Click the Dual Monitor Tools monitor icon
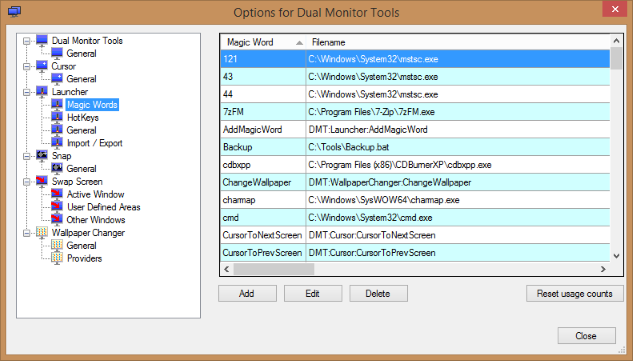 [x=42, y=40]
